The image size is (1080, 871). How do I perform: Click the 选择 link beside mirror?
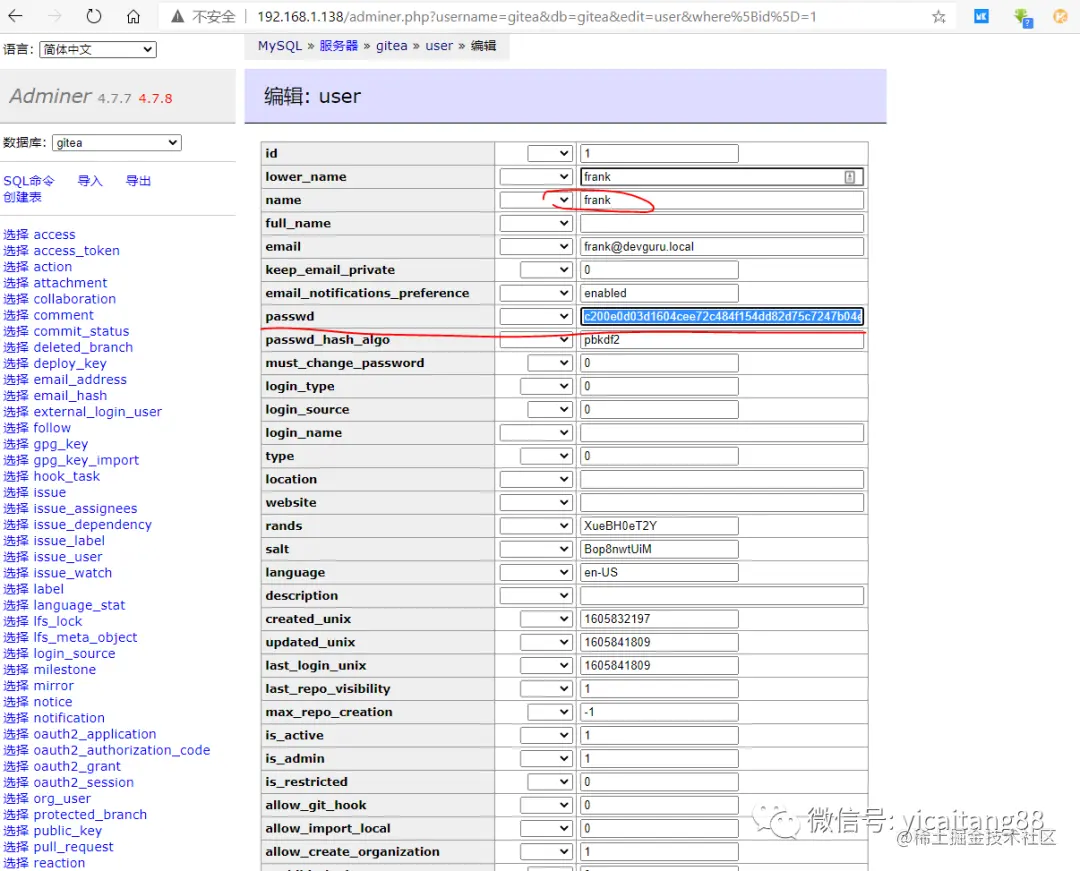16,686
